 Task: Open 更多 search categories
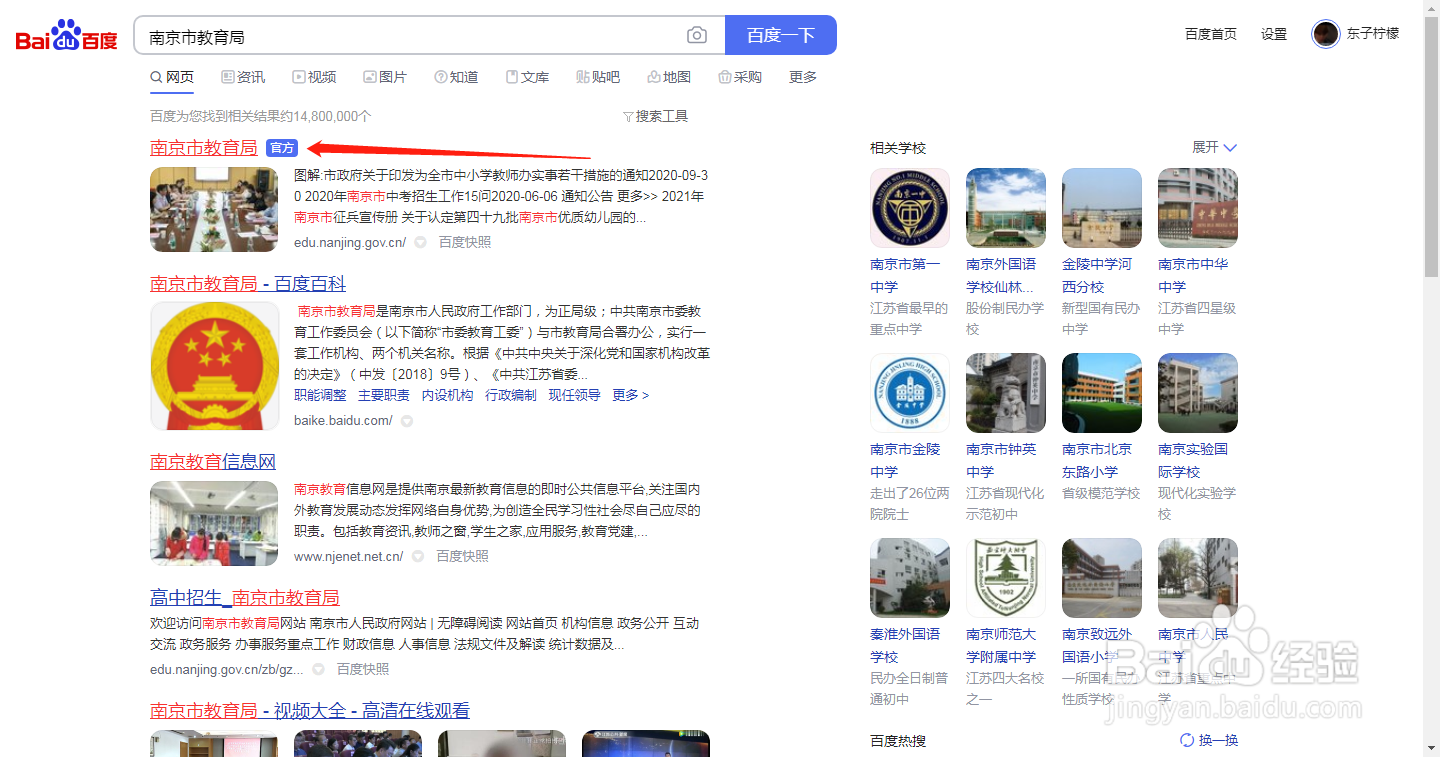pyautogui.click(x=803, y=77)
